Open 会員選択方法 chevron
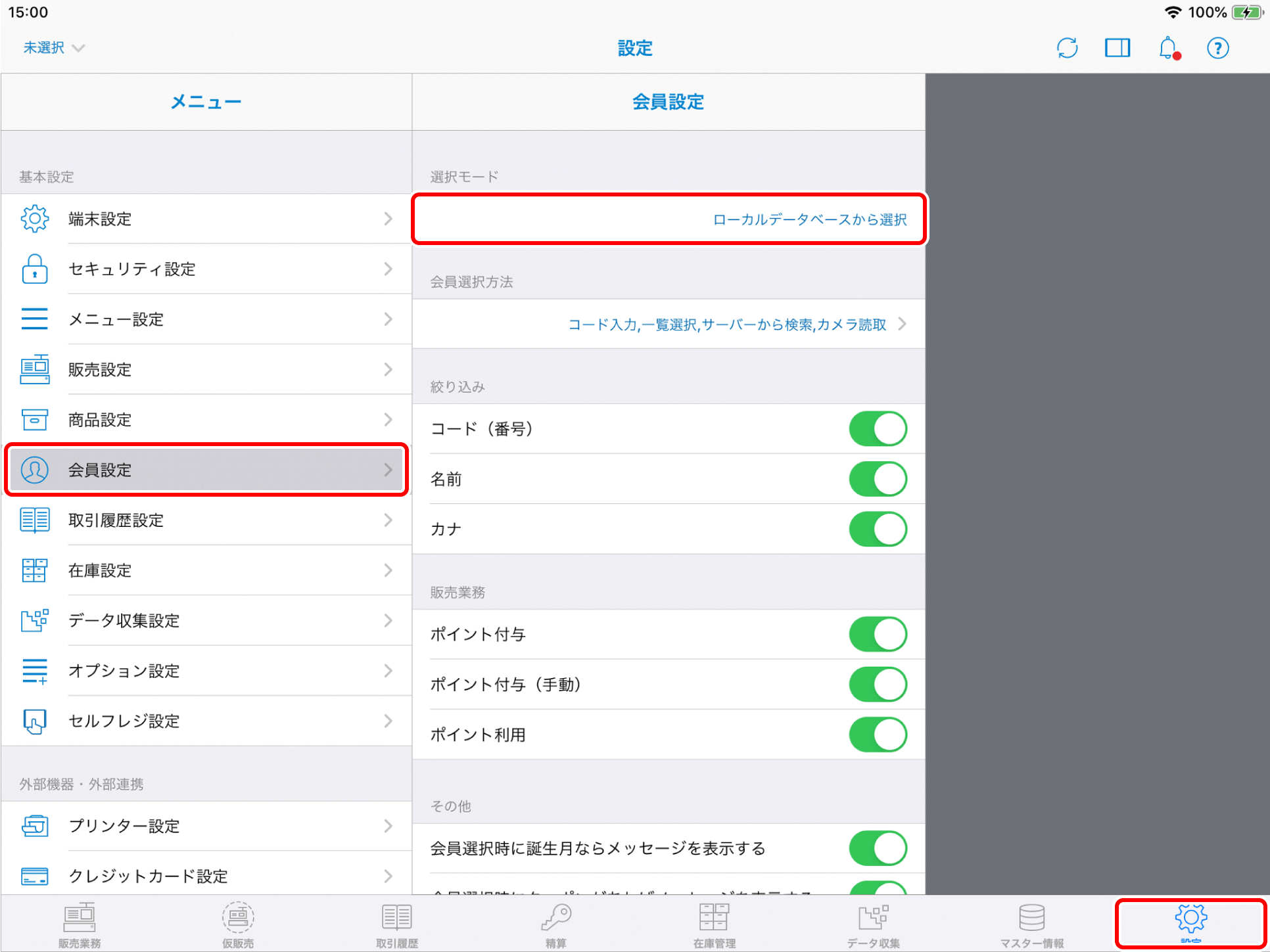Screen dimensions: 1270x952 (x=903, y=324)
